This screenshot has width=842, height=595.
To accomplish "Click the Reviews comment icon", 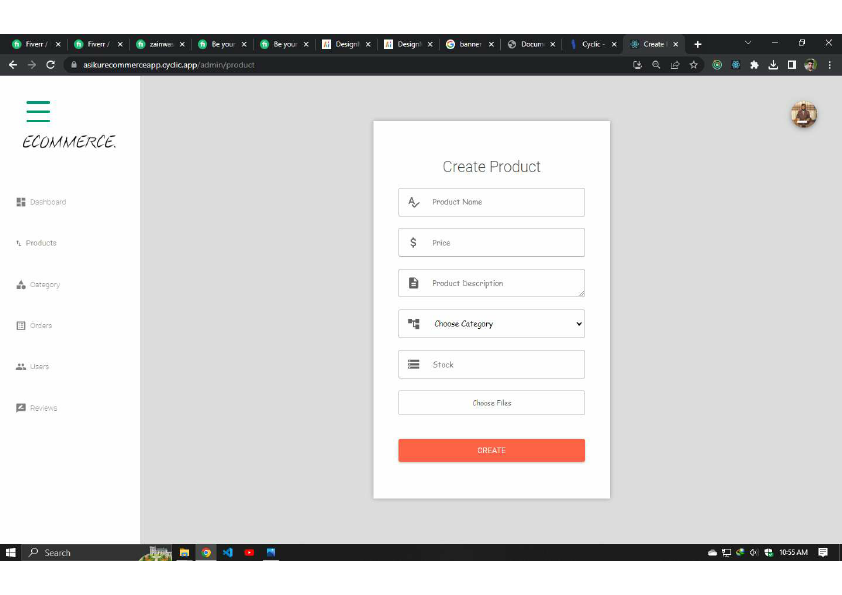I will tap(21, 408).
